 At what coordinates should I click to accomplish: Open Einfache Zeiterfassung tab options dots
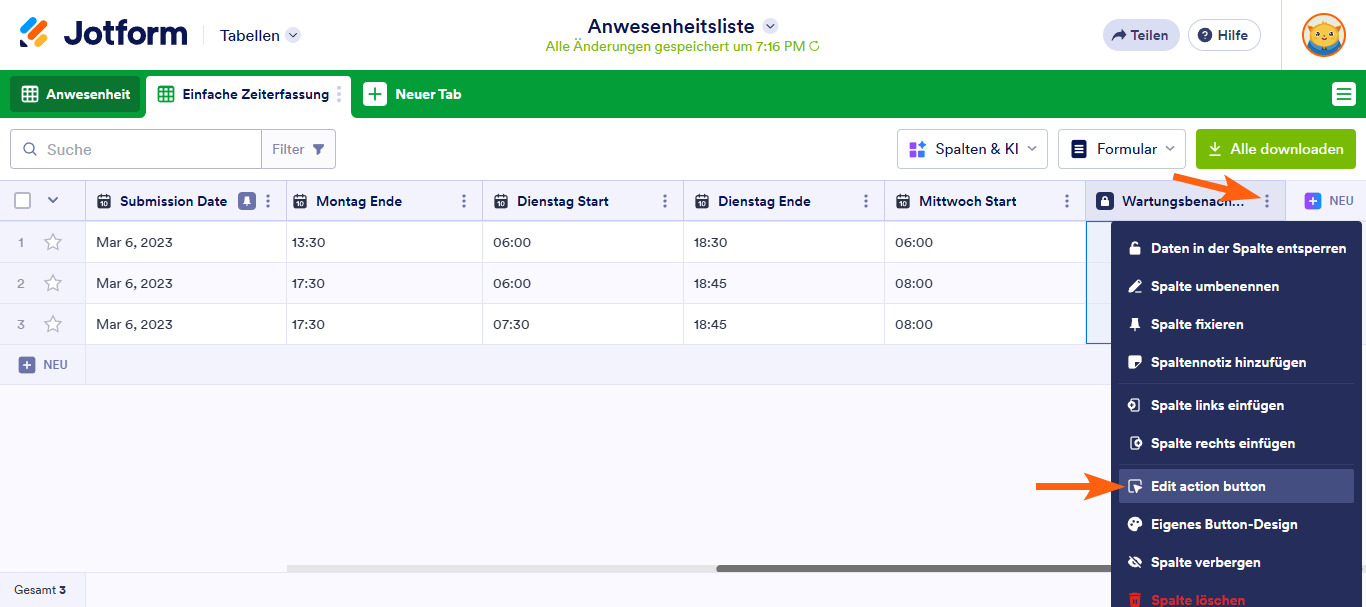(339, 94)
